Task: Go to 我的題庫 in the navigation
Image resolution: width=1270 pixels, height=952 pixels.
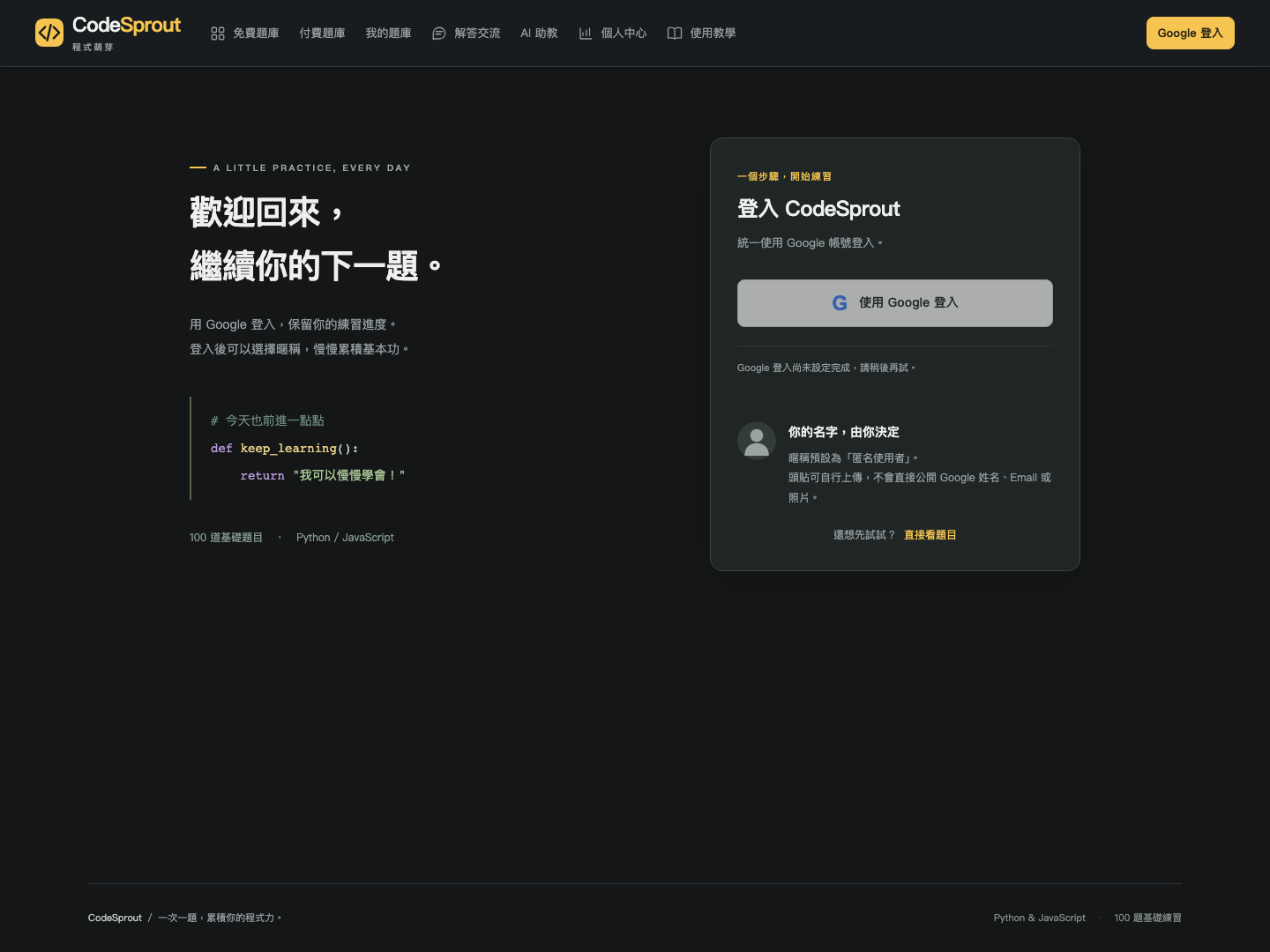Action: (x=388, y=33)
